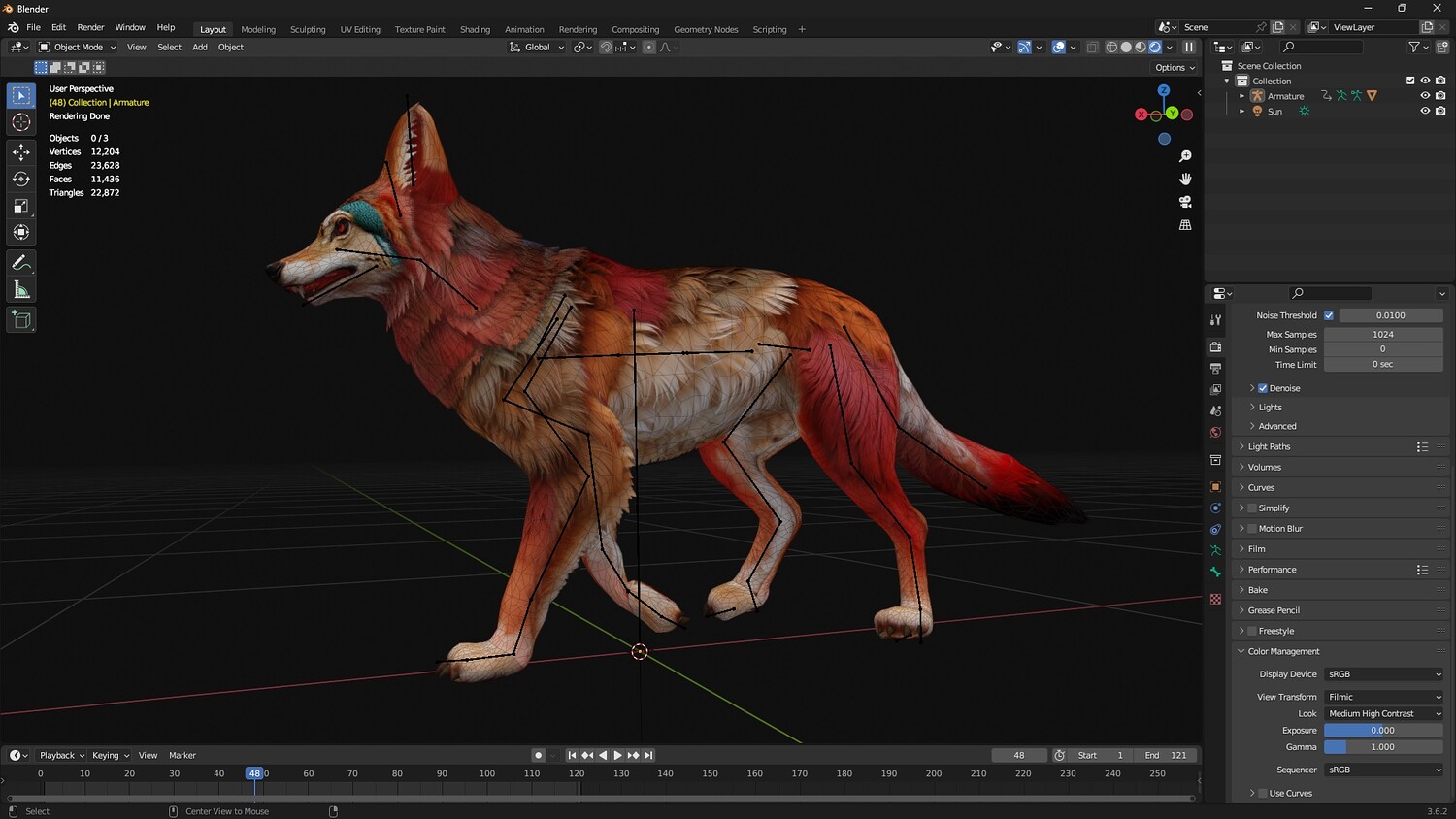Open the Render menu

[x=90, y=27]
